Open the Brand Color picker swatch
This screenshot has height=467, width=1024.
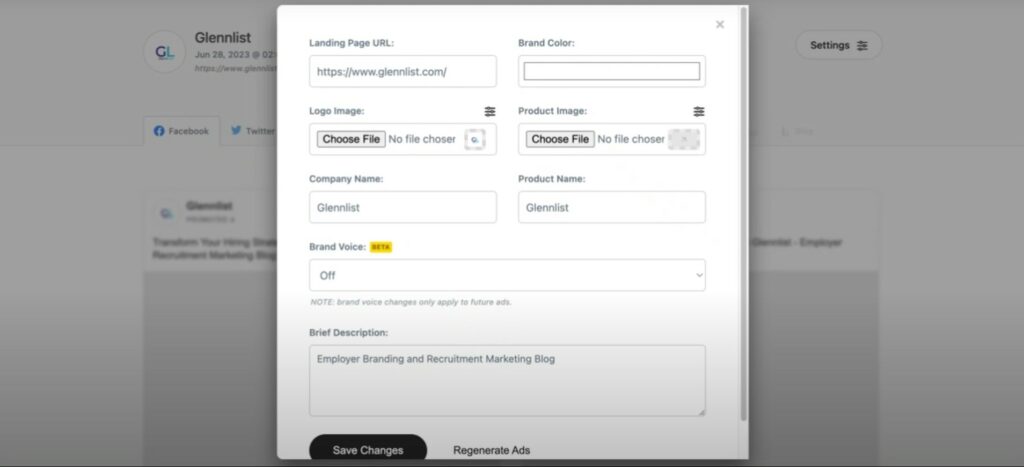[612, 71]
